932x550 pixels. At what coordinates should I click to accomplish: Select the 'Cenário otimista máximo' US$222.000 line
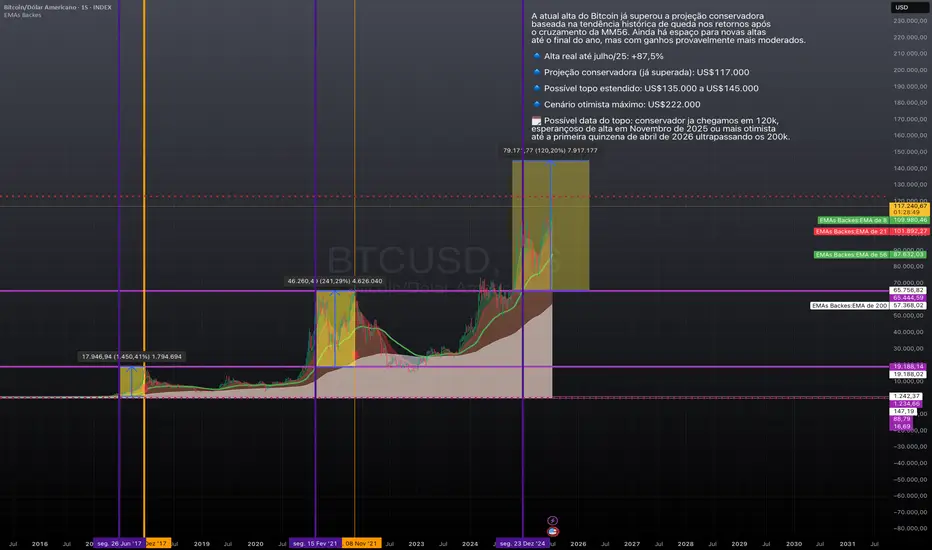(616, 105)
